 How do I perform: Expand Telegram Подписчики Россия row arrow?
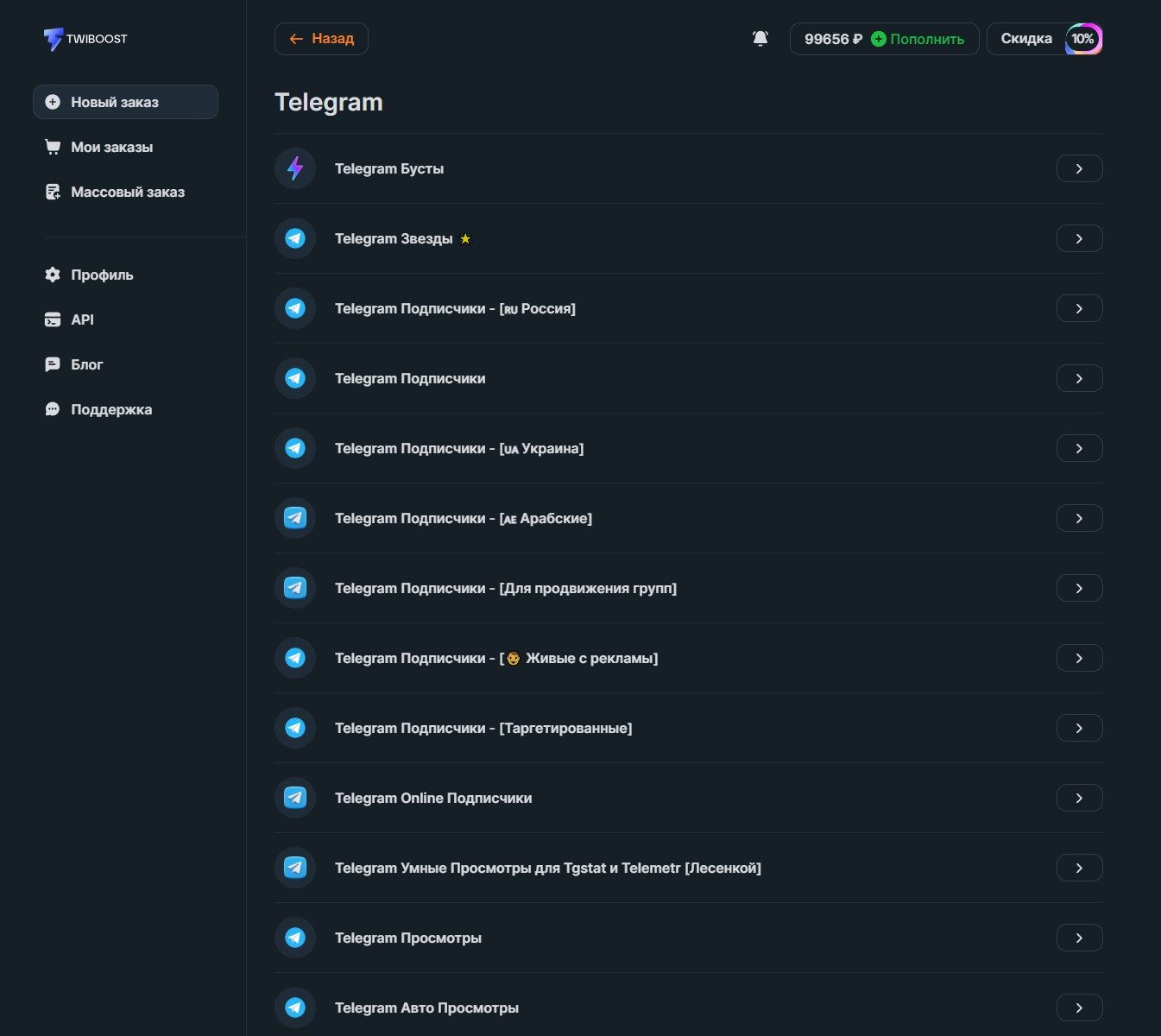tap(1079, 308)
